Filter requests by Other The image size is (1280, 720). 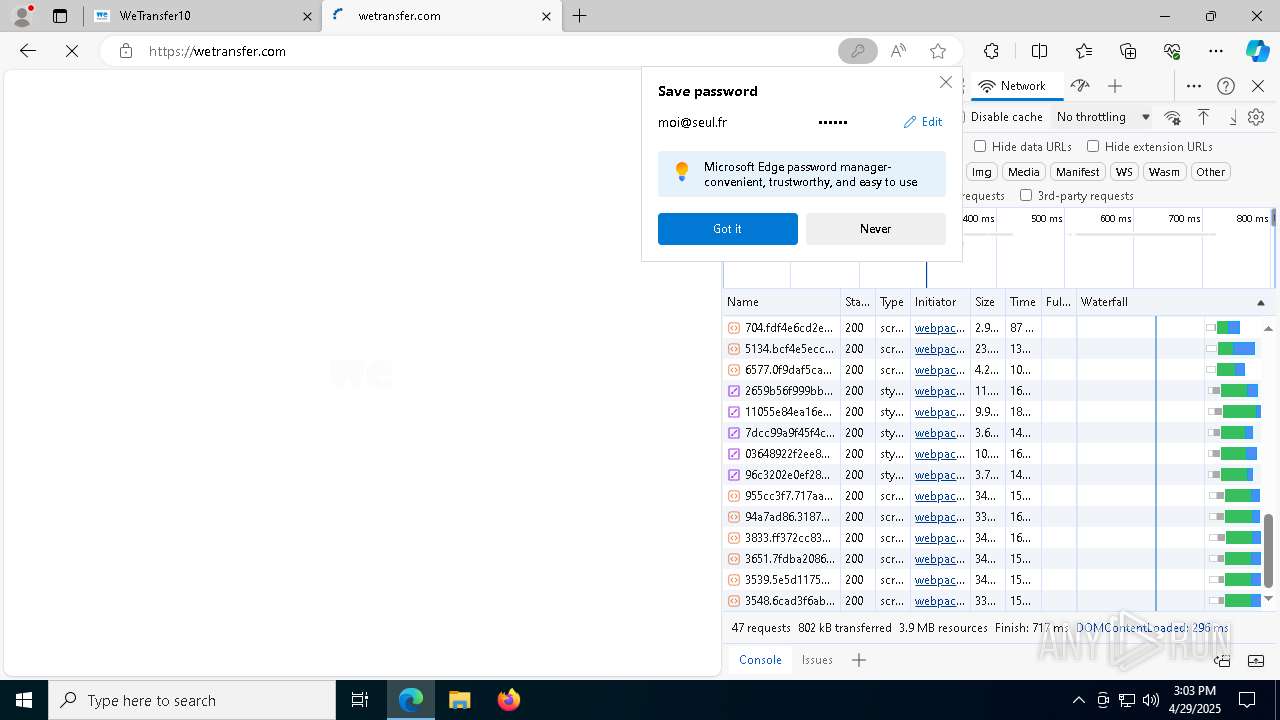[1210, 172]
